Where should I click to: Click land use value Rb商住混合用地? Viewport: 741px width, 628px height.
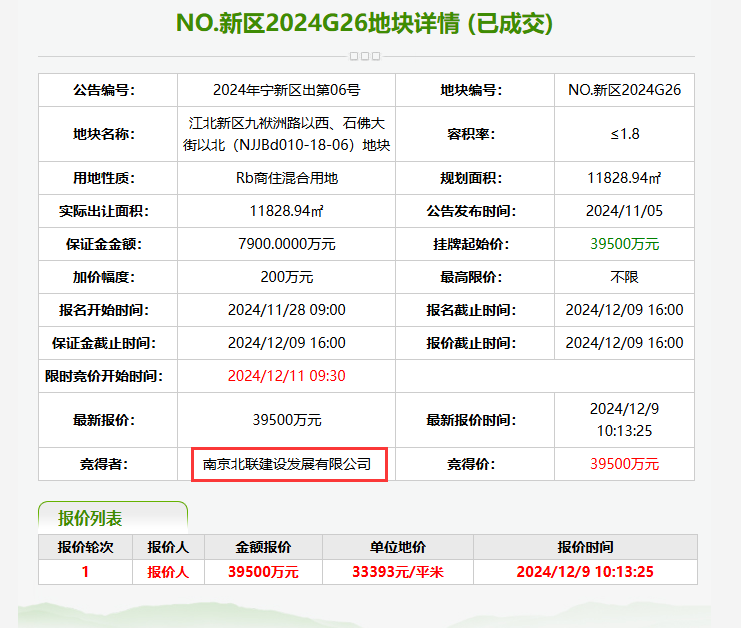(x=286, y=178)
